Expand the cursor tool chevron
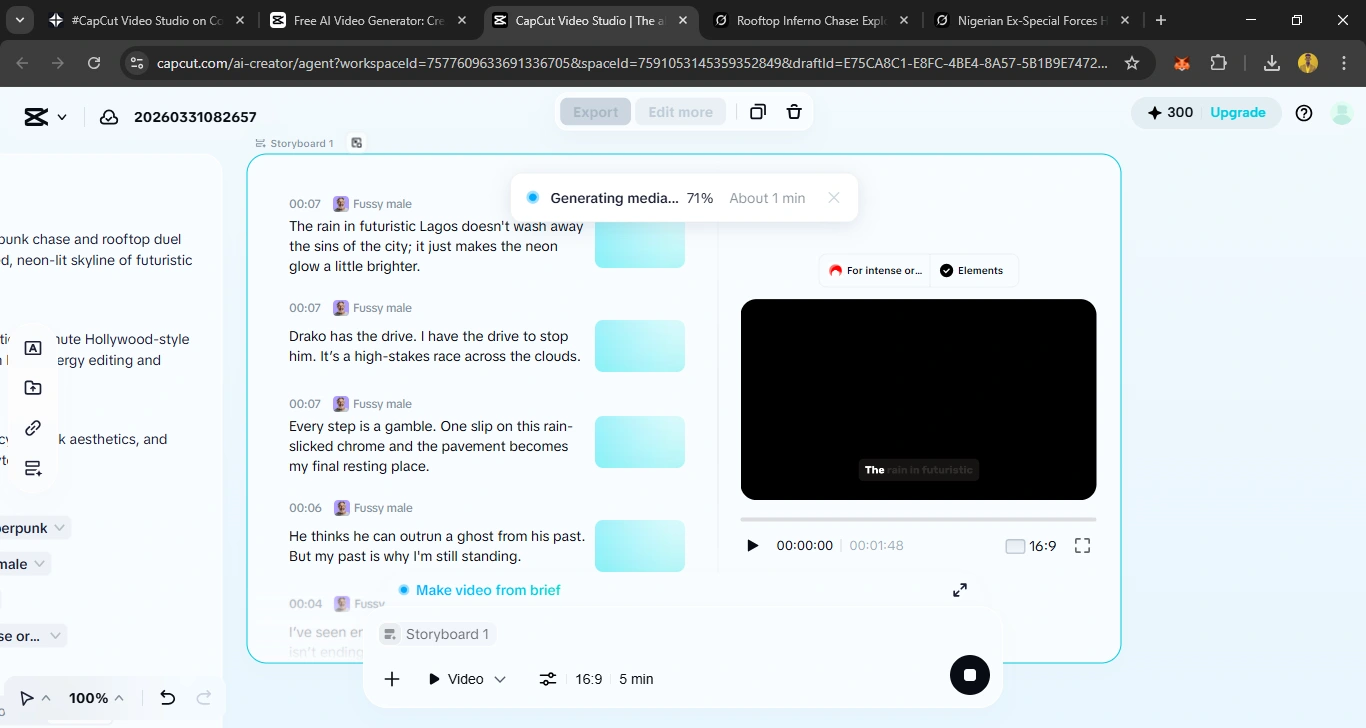 click(x=46, y=698)
